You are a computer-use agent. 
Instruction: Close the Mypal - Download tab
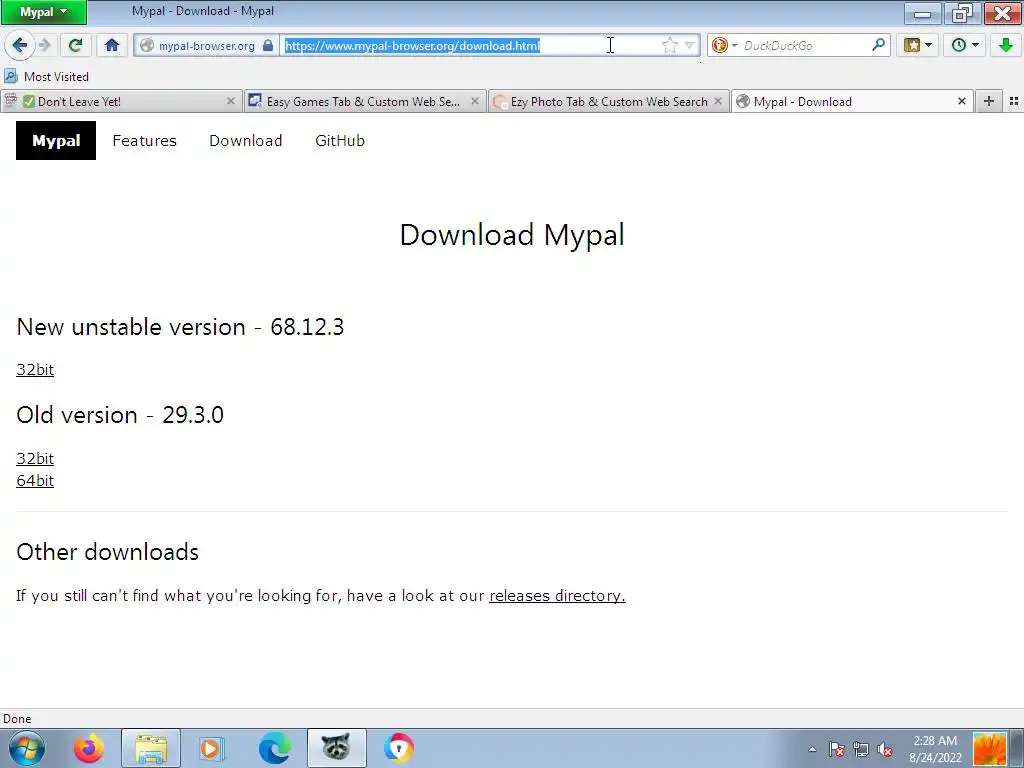961,101
